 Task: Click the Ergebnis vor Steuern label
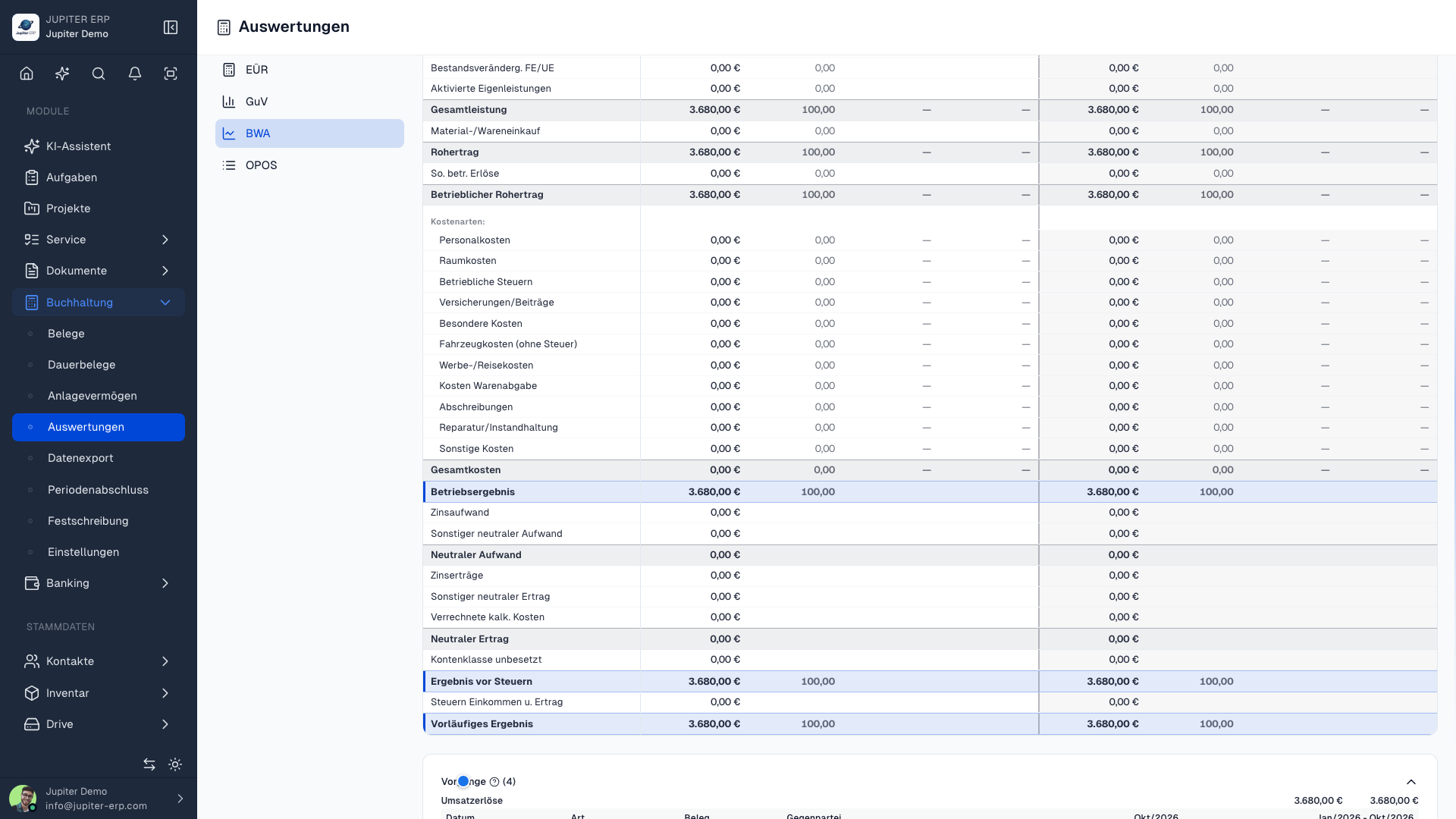(482, 682)
